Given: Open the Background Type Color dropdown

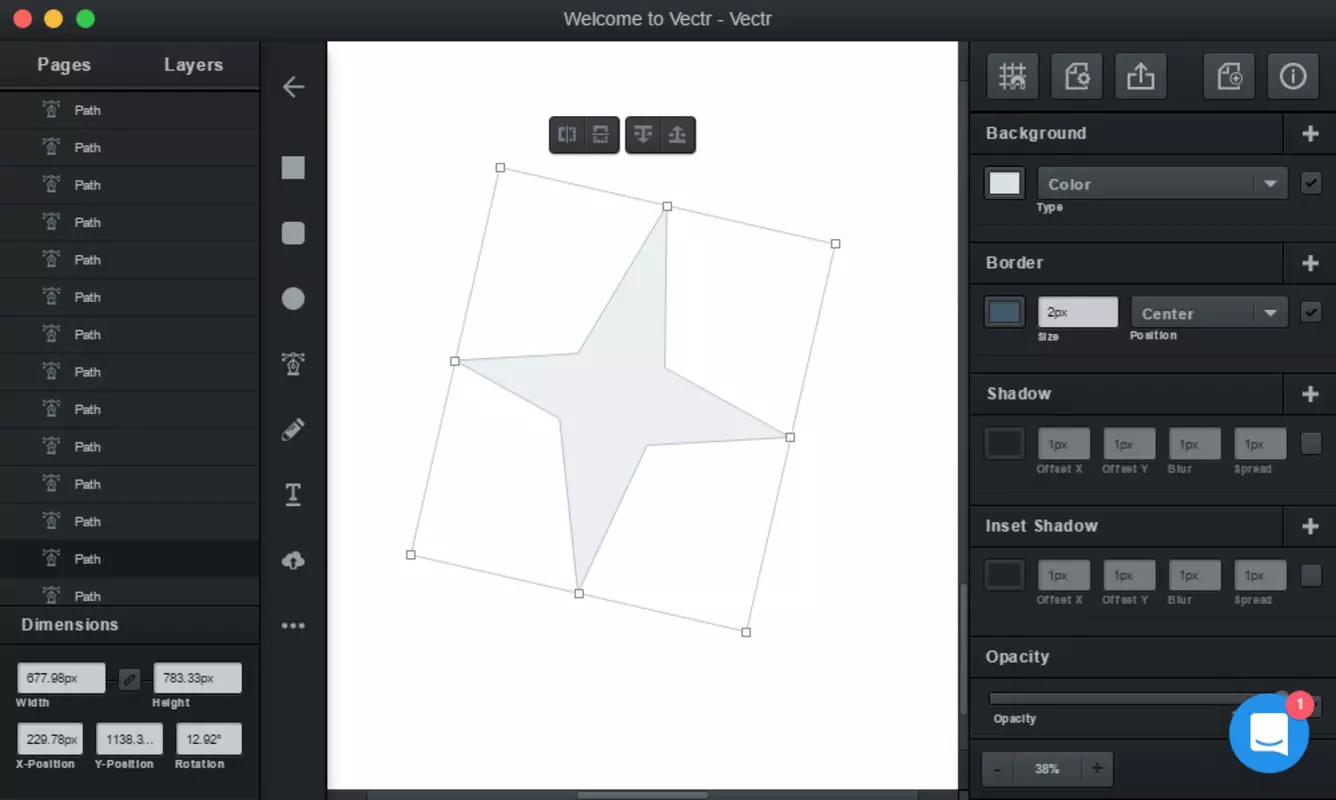Looking at the screenshot, I should click(1162, 184).
